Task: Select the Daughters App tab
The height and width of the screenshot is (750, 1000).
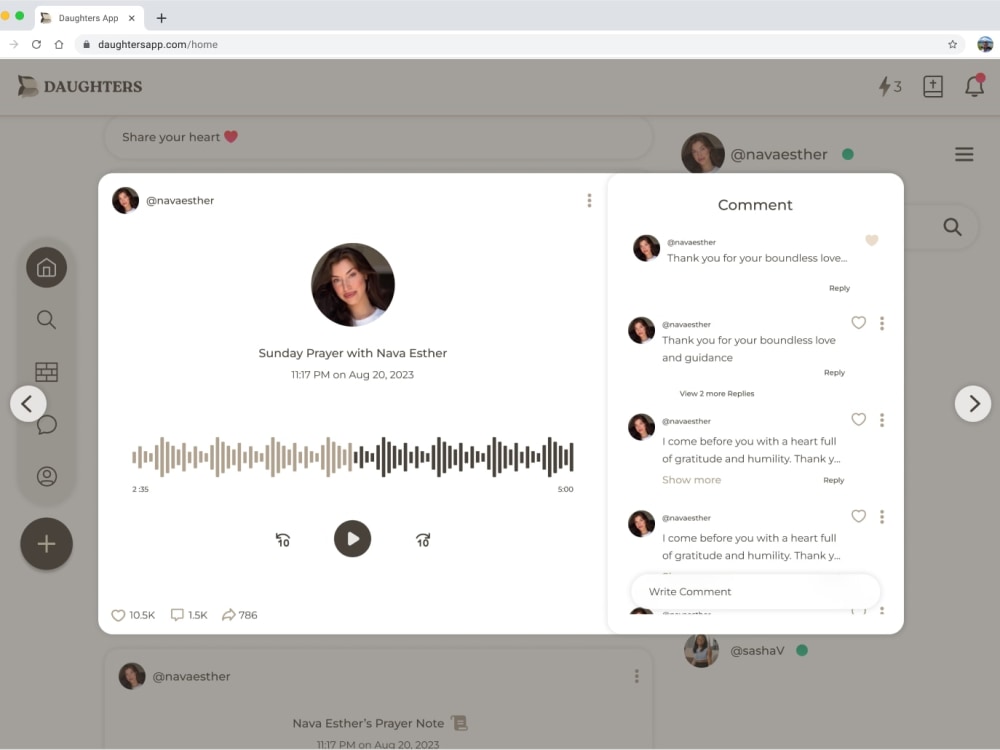Action: coord(89,18)
